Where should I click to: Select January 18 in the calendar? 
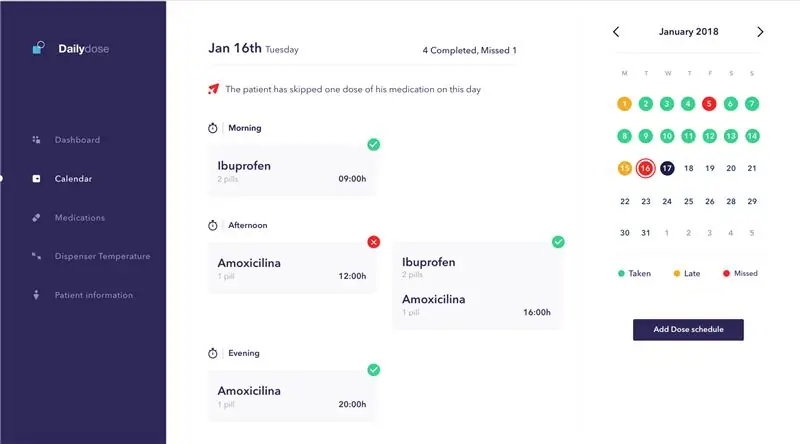(x=688, y=168)
